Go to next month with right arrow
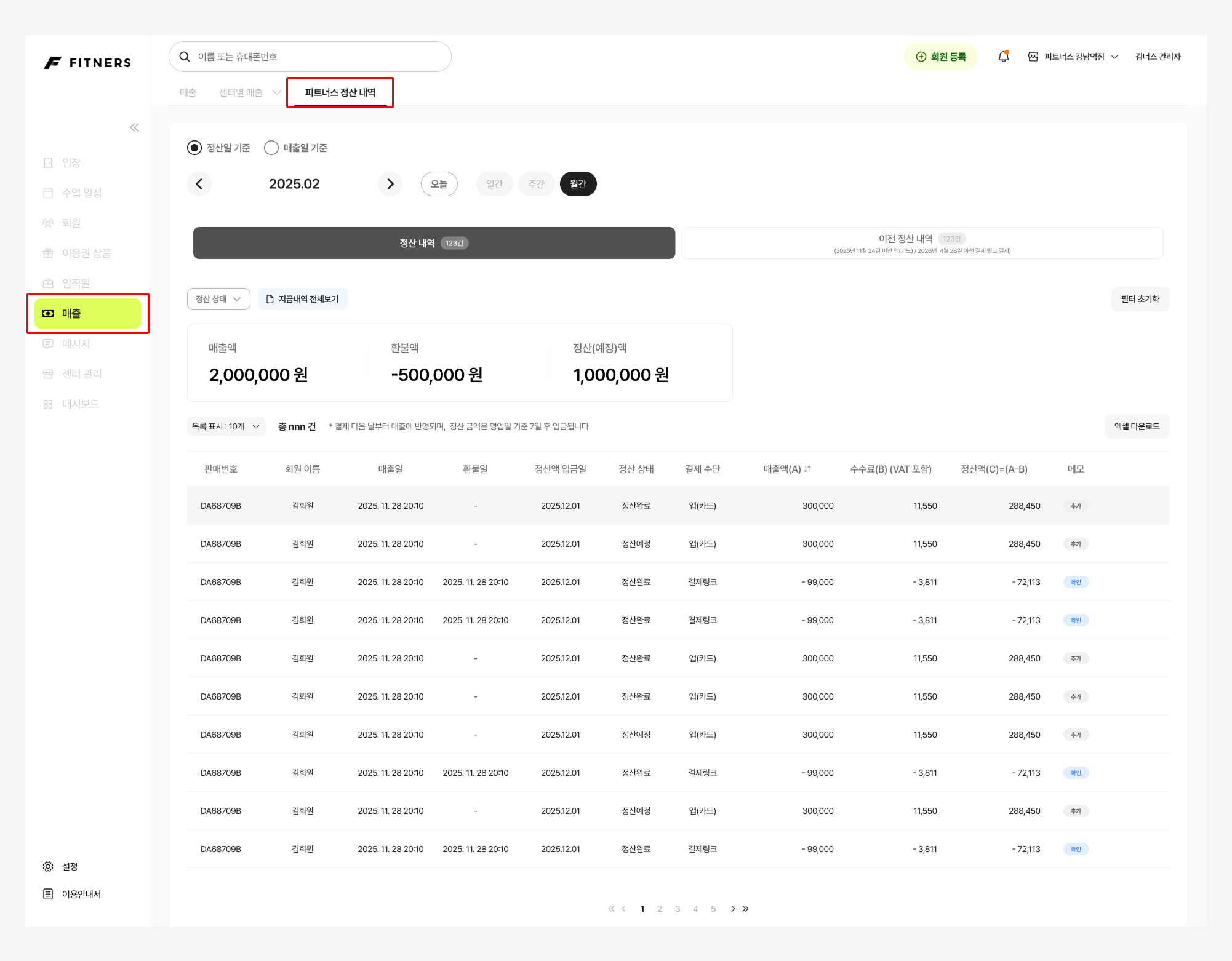Screen dimensions: 1232x961 390,184
